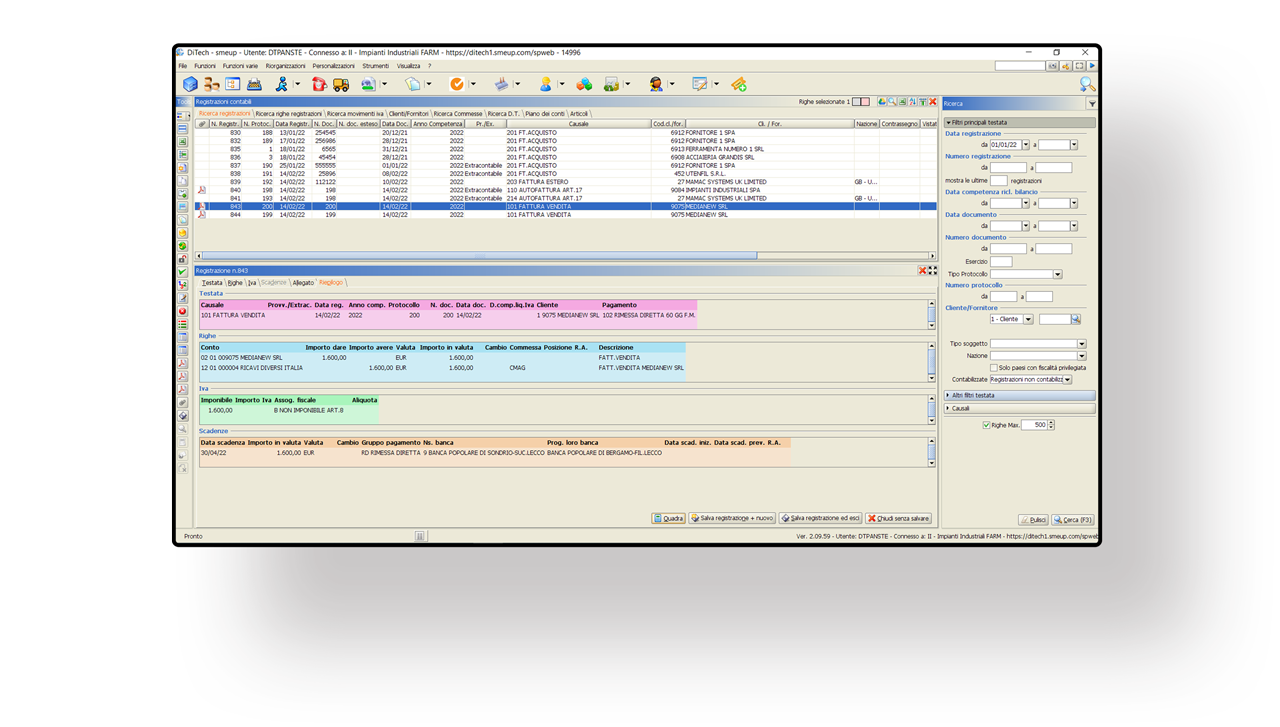Screen dimensions: 1280x727
Task: Click the yellow delivery truck icon
Action: (x=341, y=85)
